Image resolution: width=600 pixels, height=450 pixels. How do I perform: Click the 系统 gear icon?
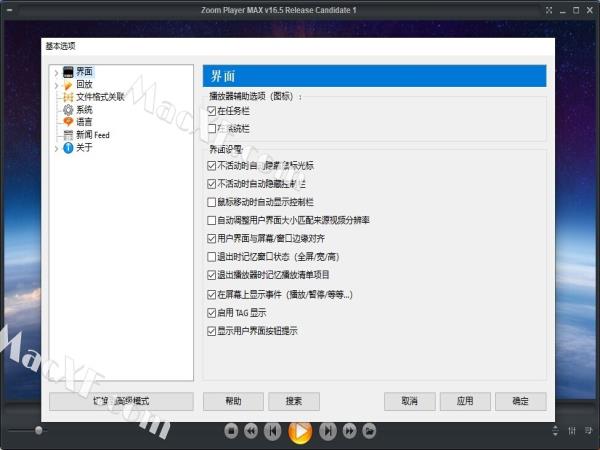(68, 110)
